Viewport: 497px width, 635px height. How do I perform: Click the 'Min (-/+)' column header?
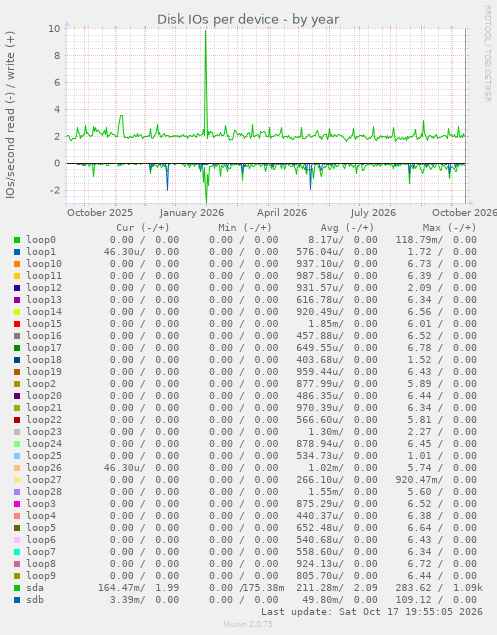pos(245,228)
